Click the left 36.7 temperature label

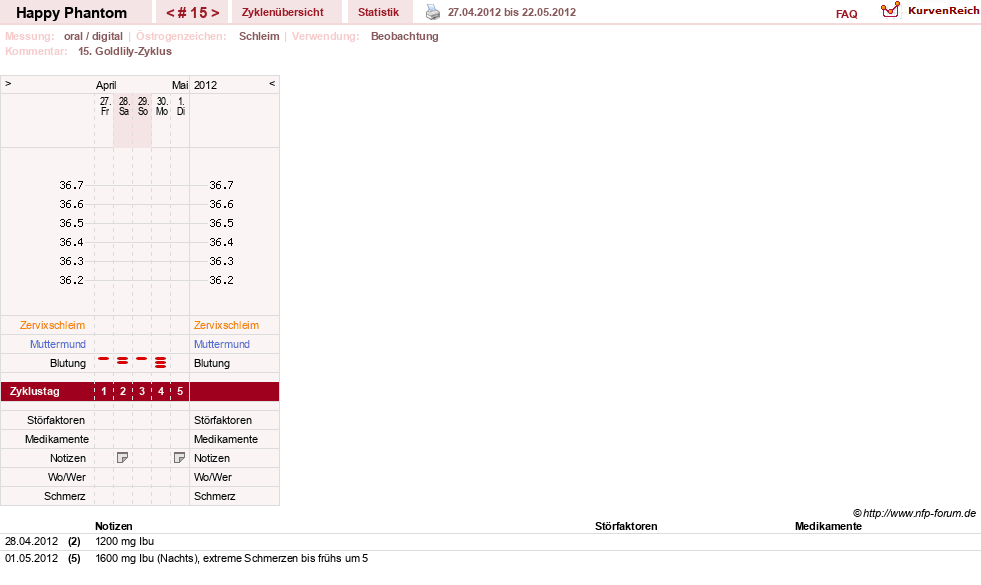(x=71, y=185)
